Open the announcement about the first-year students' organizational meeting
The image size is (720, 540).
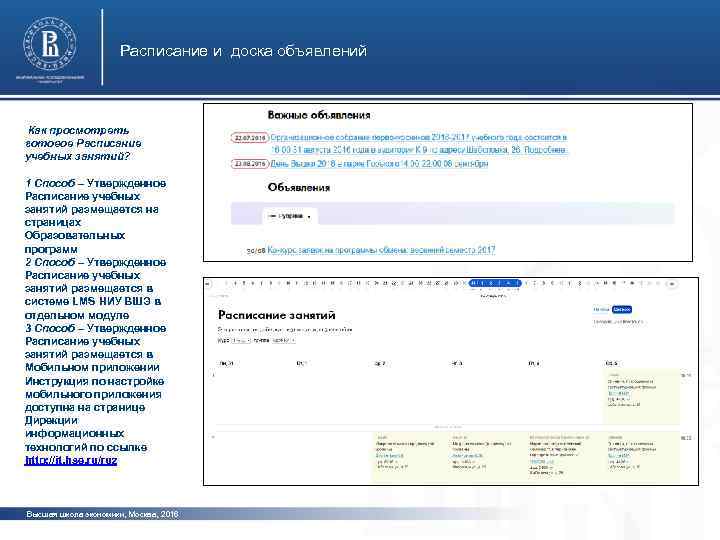tap(419, 144)
